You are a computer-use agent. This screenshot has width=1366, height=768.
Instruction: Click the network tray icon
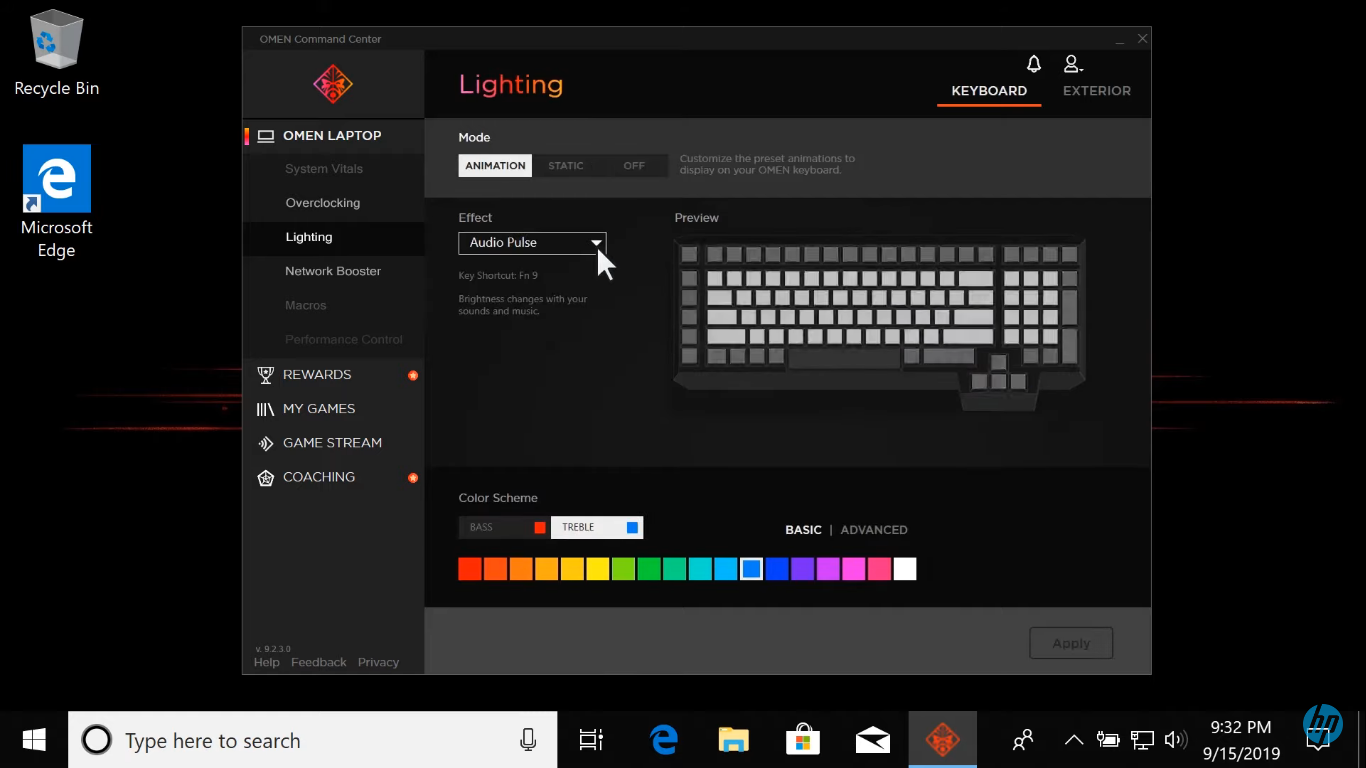pyautogui.click(x=1142, y=740)
